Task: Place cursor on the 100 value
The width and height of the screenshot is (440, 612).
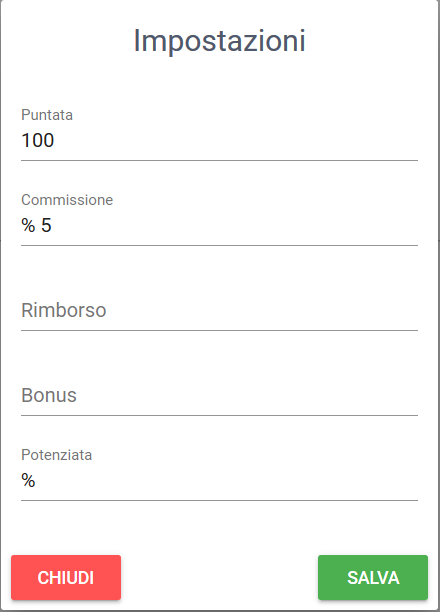Action: tap(37, 141)
